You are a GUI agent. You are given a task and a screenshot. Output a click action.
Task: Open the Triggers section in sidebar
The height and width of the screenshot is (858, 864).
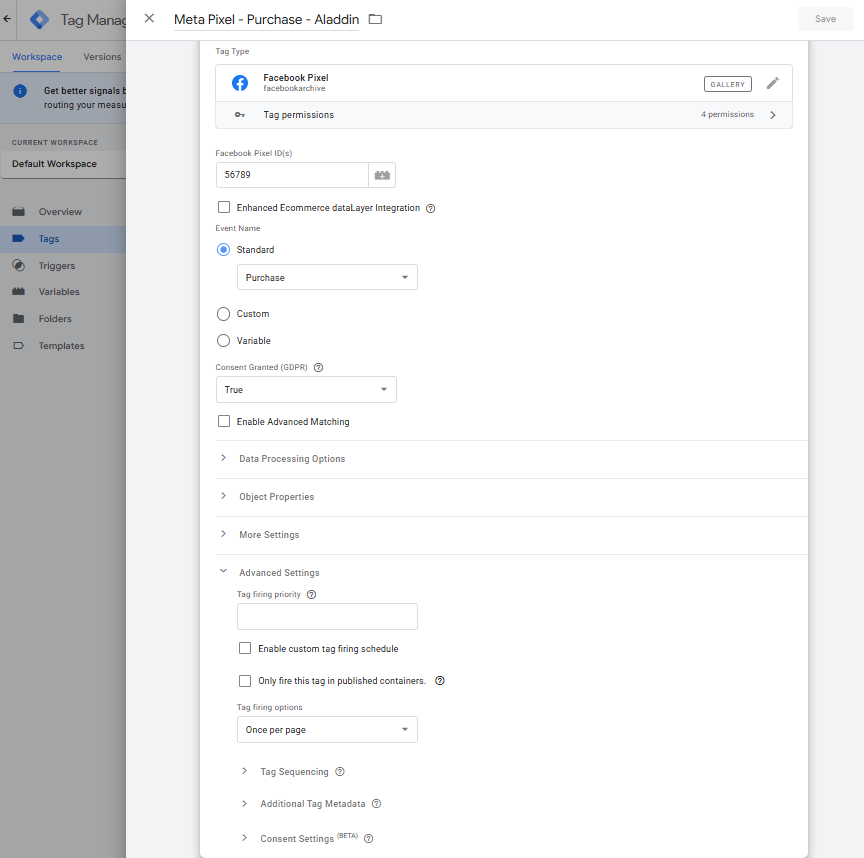[56, 266]
